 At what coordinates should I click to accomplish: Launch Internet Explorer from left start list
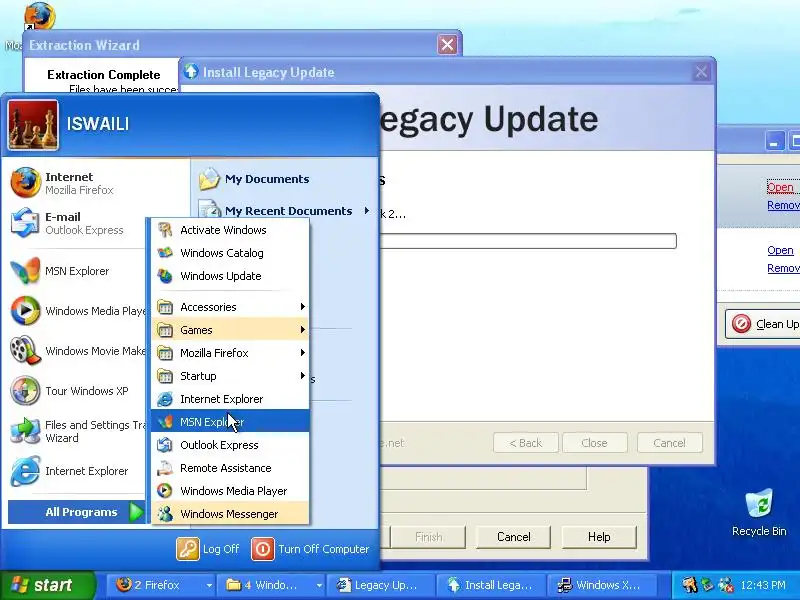click(x=77, y=471)
